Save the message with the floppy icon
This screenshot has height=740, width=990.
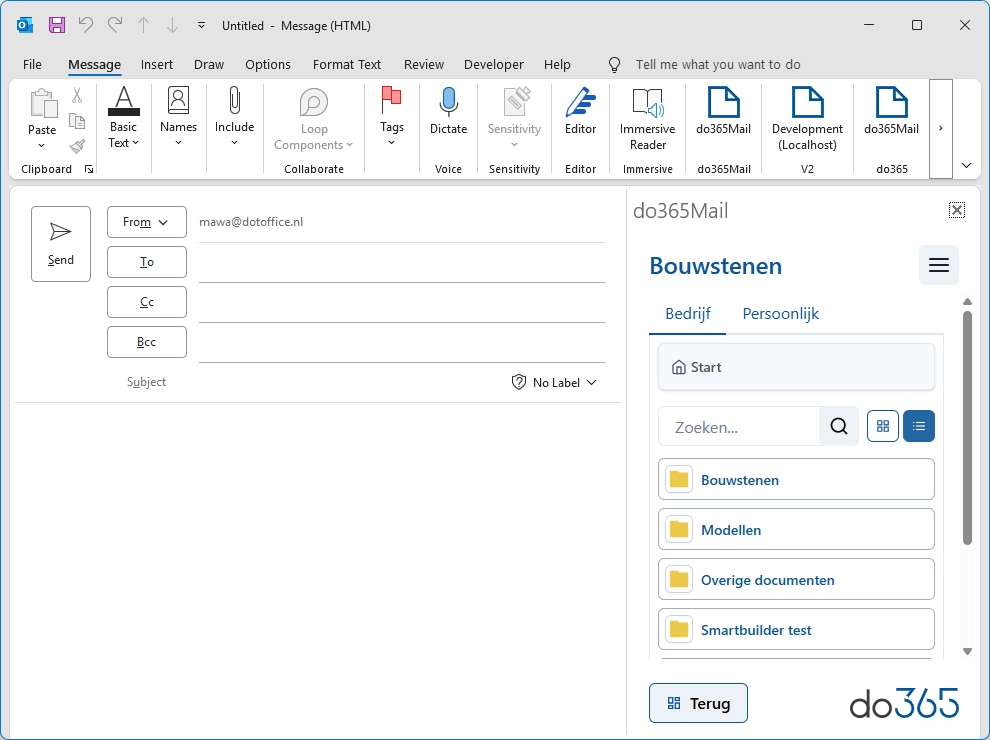57,25
